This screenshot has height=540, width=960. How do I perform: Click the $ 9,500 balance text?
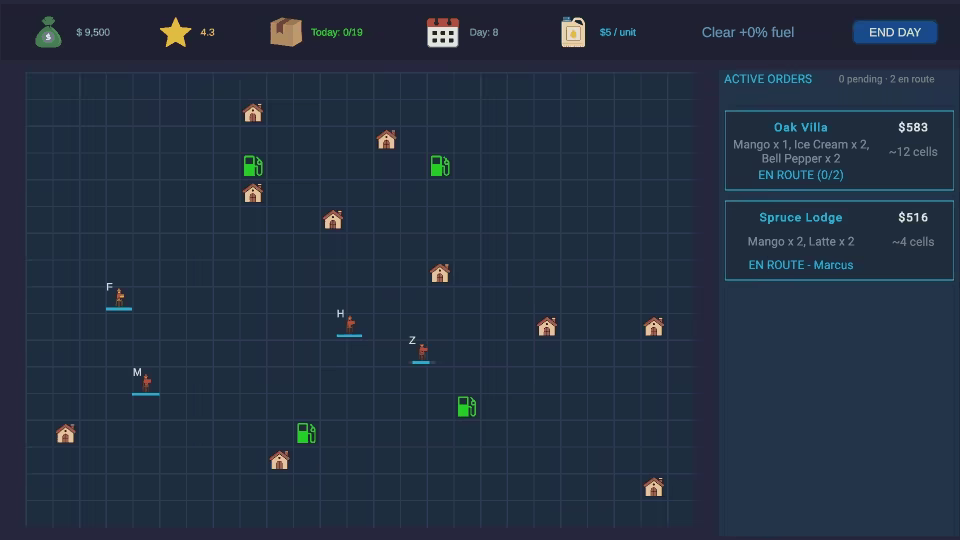(x=93, y=32)
